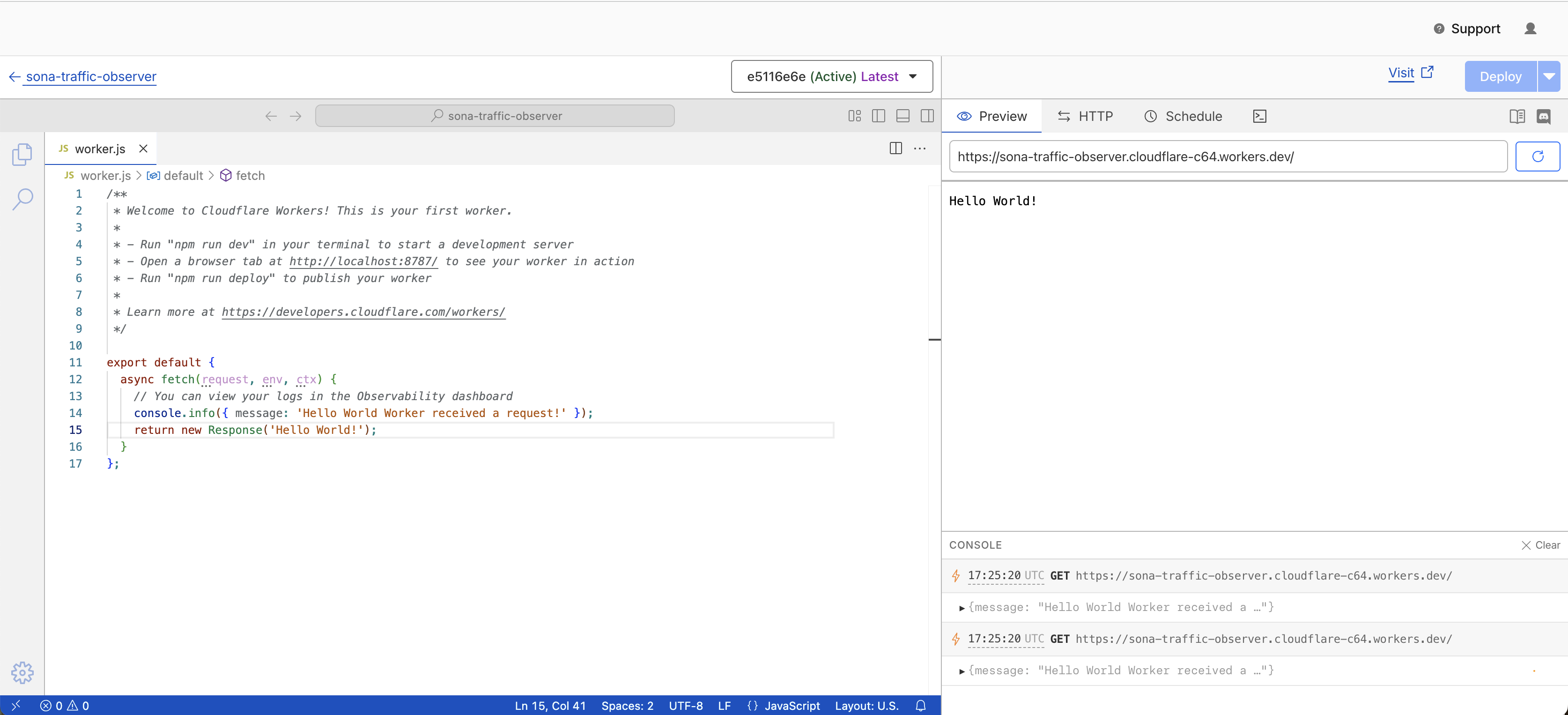This screenshot has height=715, width=1568.
Task: Refresh the worker preview
Action: (1538, 156)
